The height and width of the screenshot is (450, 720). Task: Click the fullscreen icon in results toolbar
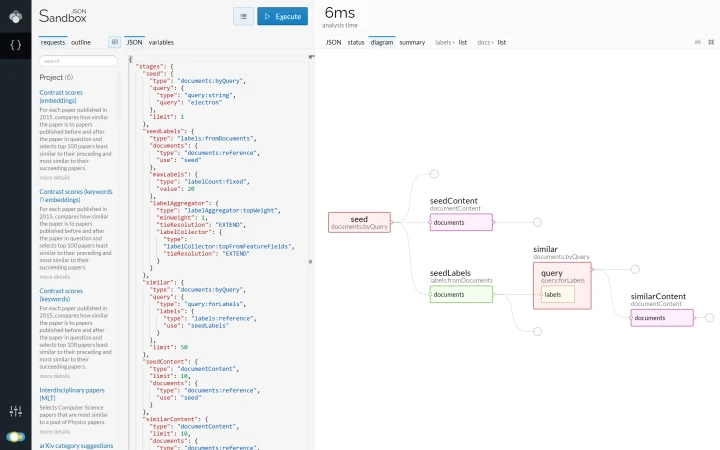[711, 42]
